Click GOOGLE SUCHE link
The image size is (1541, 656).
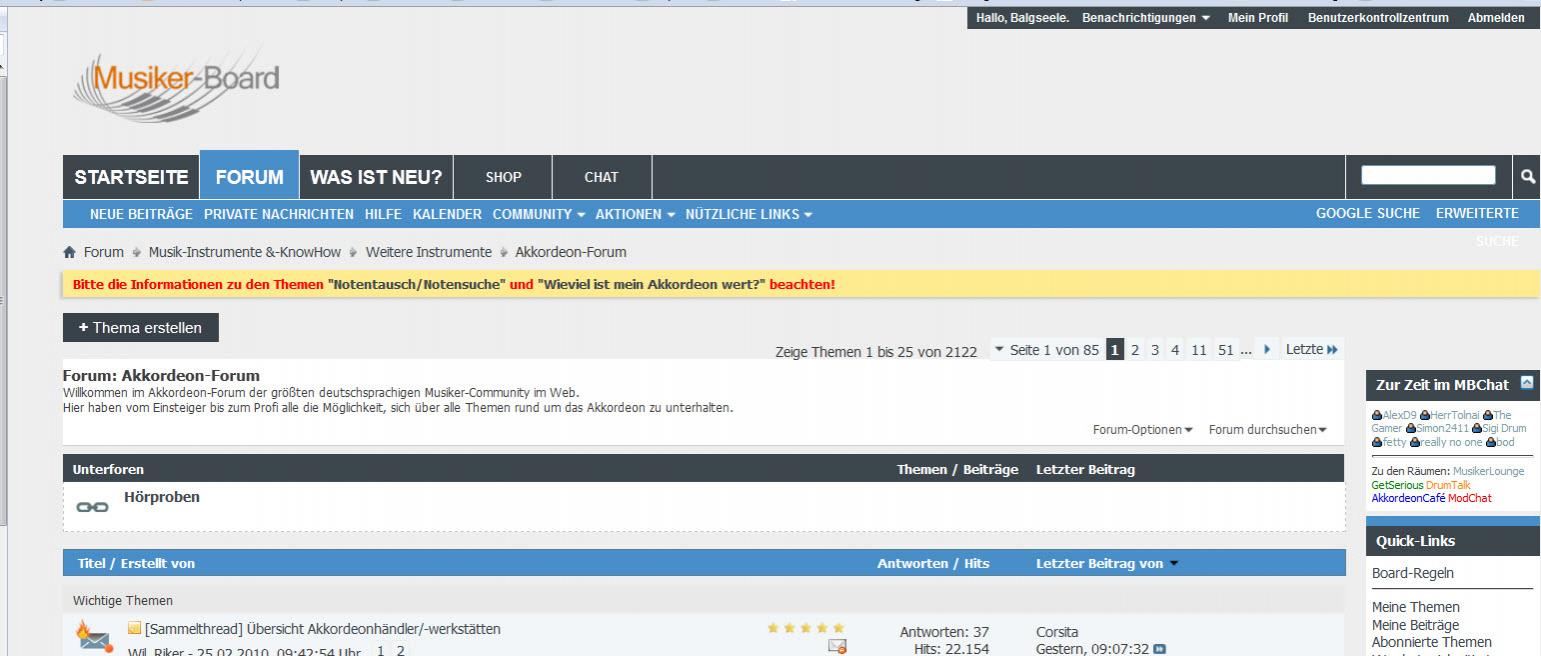click(x=1368, y=214)
